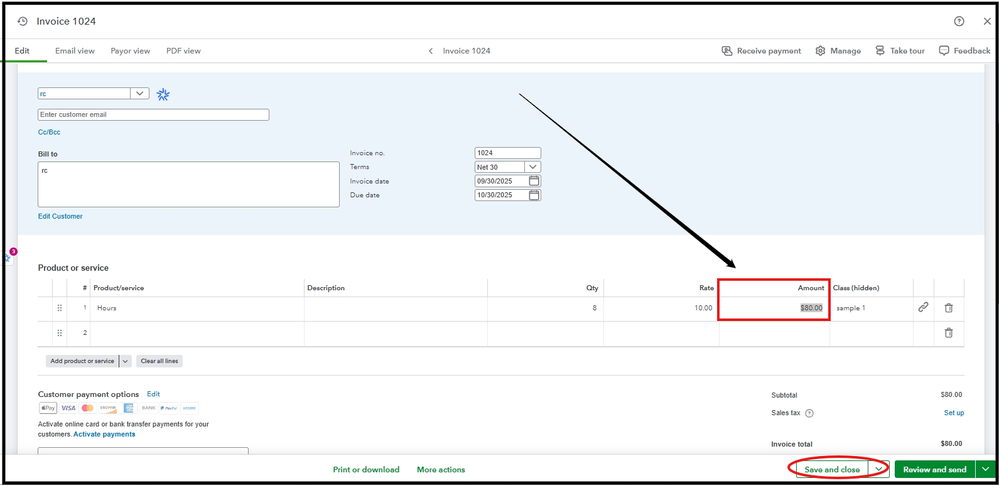Click the Bill to text area
Viewport: 999px width, 485px height.
tap(189, 184)
